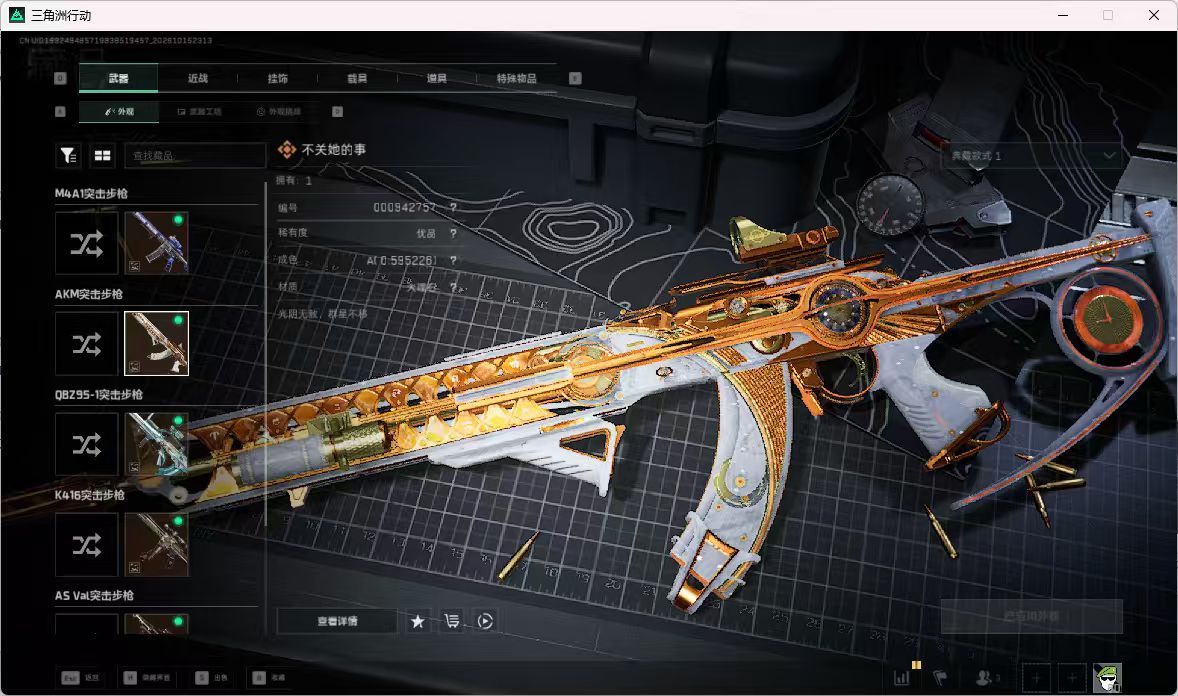Show help for 稀有度 rarity row

click(453, 233)
